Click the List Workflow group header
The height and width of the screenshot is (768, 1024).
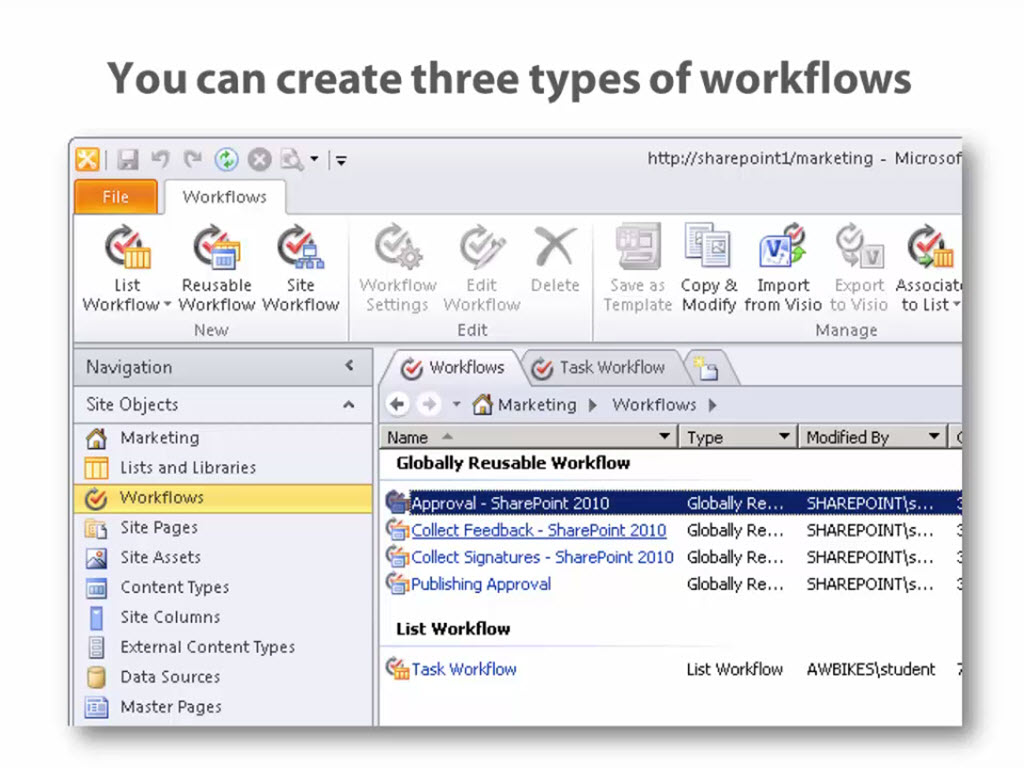click(453, 629)
